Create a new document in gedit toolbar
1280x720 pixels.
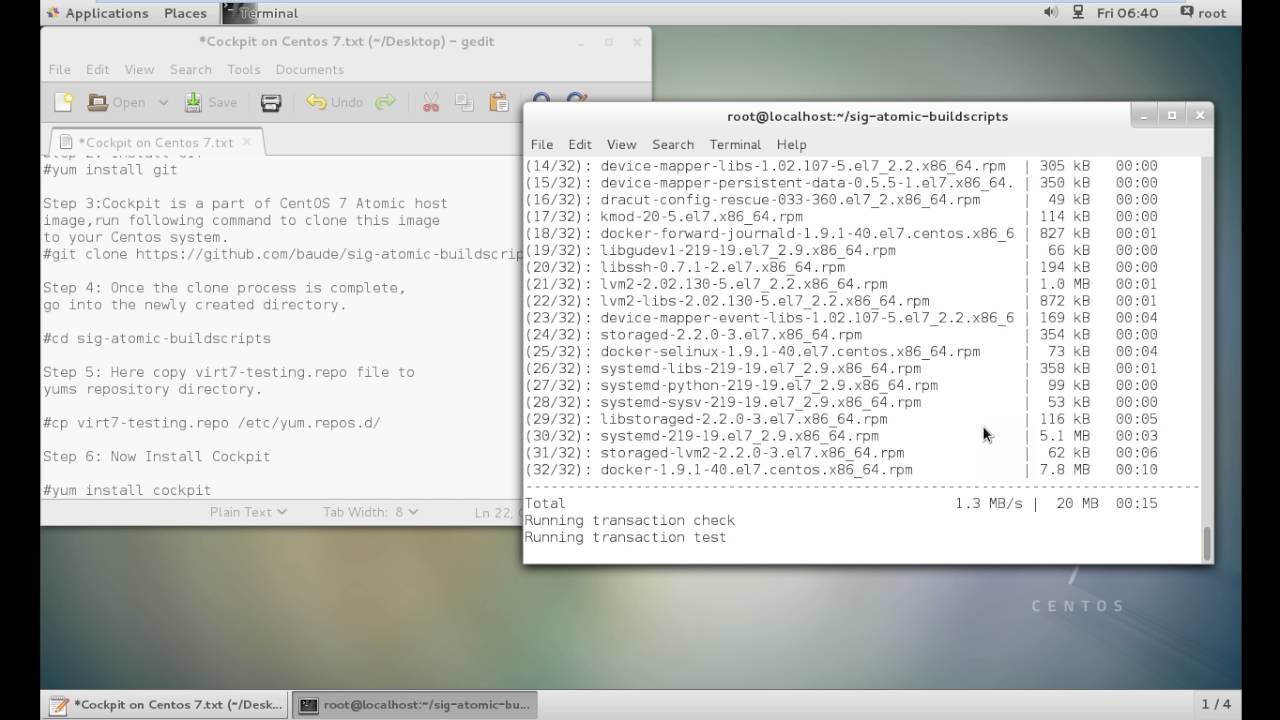(x=64, y=102)
